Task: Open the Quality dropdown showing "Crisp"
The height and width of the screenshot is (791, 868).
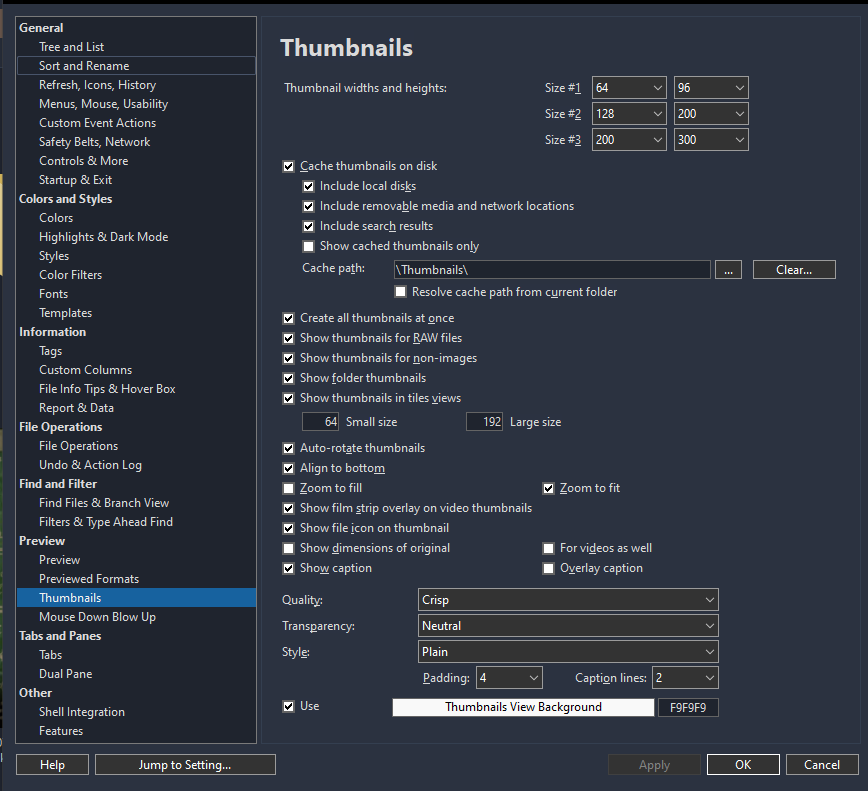Action: 567,600
